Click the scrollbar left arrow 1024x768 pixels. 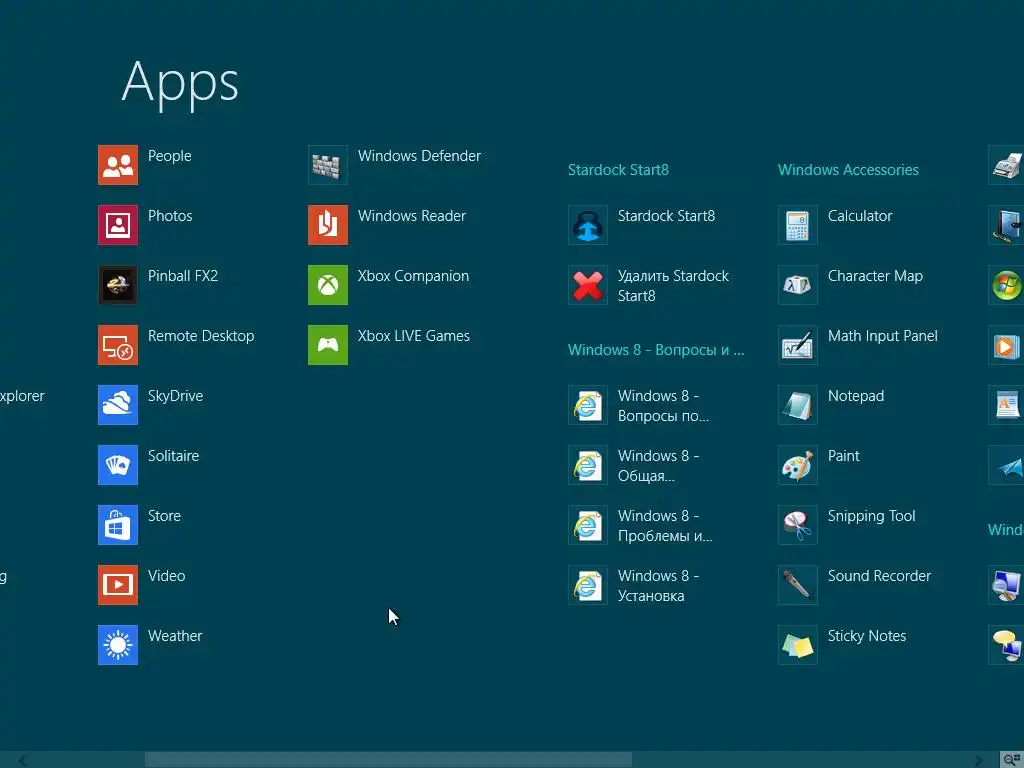coord(23,760)
